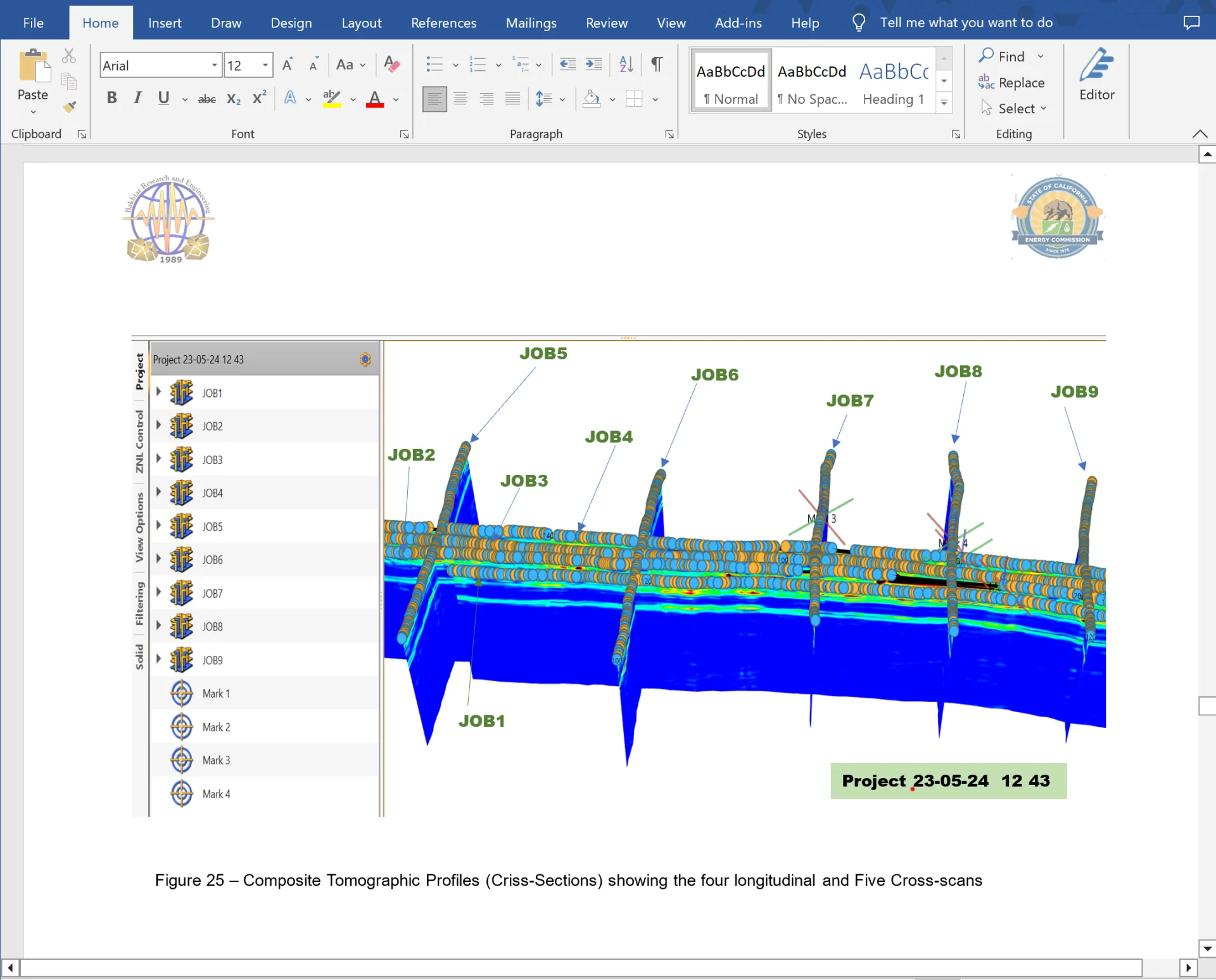Open the borders dropdown arrow
The height and width of the screenshot is (980, 1216).
click(x=655, y=99)
